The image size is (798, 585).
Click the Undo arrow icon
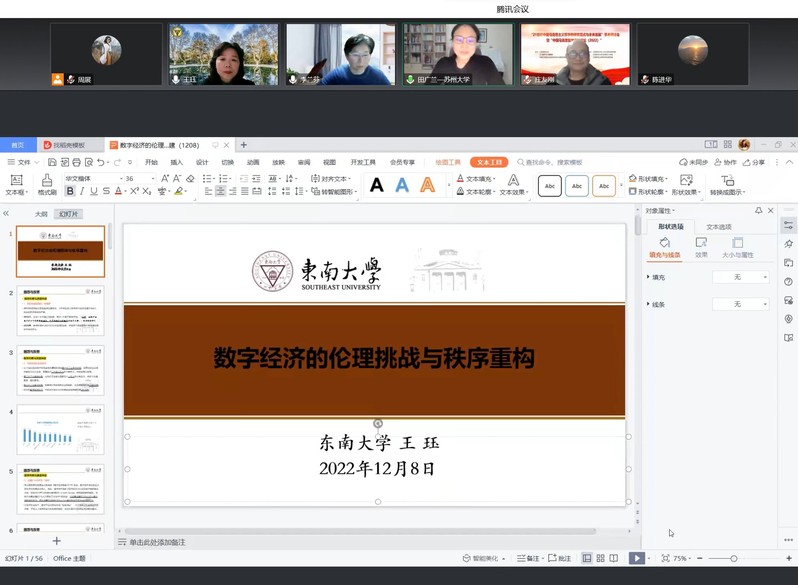(100, 162)
